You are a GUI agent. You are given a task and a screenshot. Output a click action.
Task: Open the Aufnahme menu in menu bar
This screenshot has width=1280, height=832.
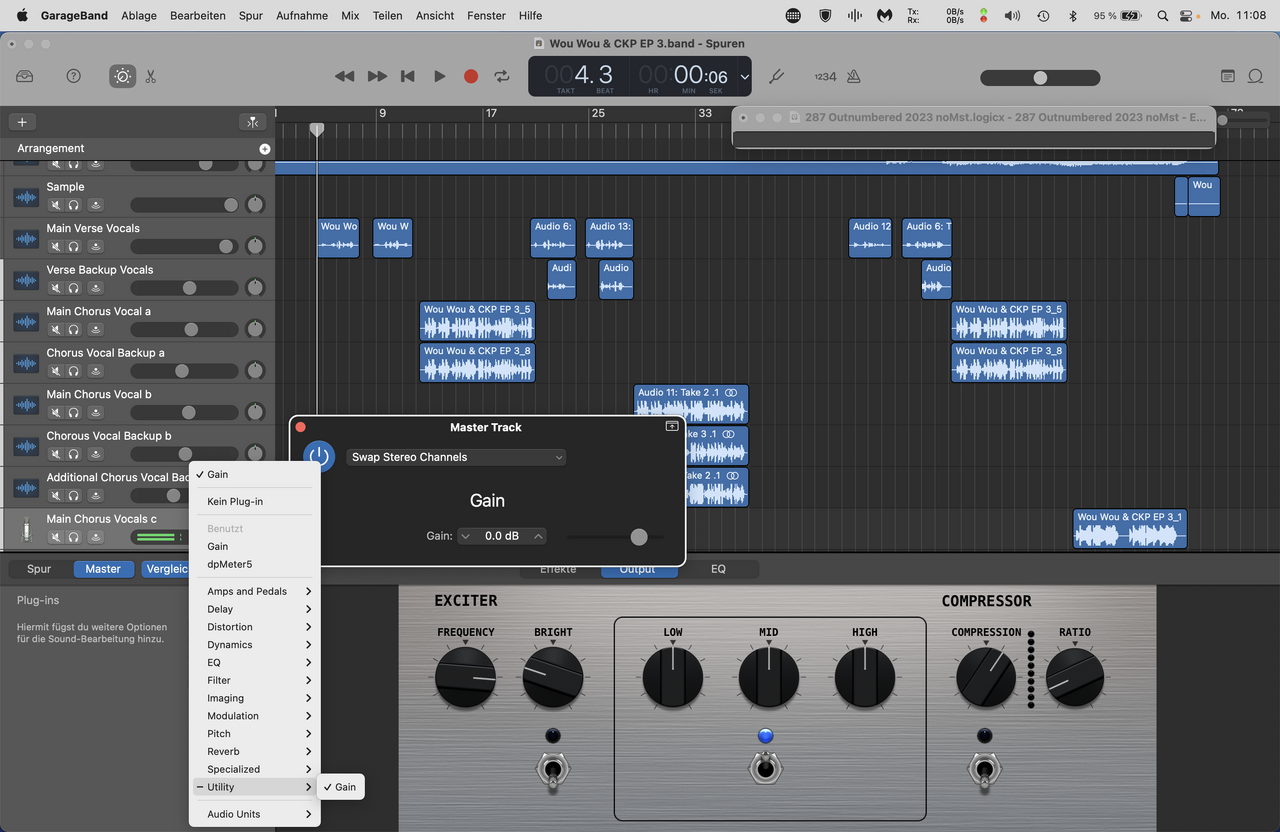[x=302, y=15]
